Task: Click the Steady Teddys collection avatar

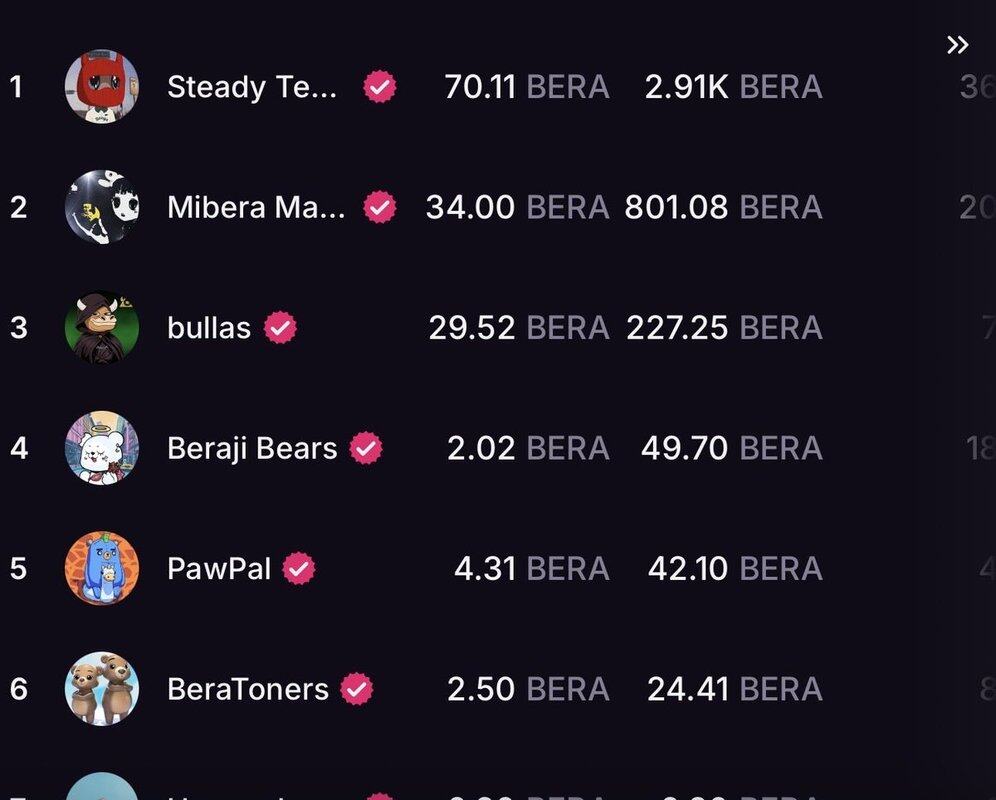Action: tap(102, 87)
